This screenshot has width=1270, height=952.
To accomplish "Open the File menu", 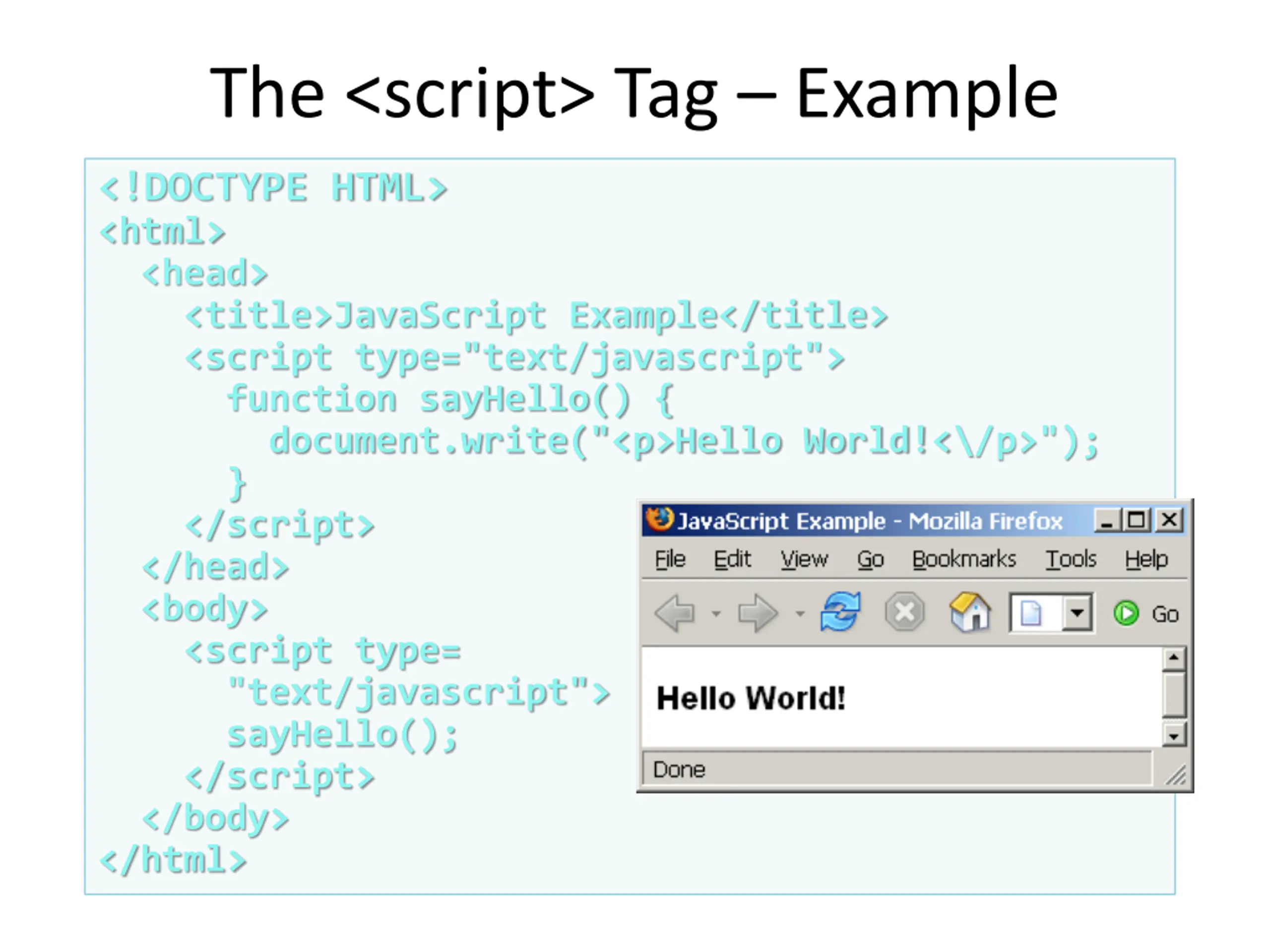I will [x=670, y=559].
